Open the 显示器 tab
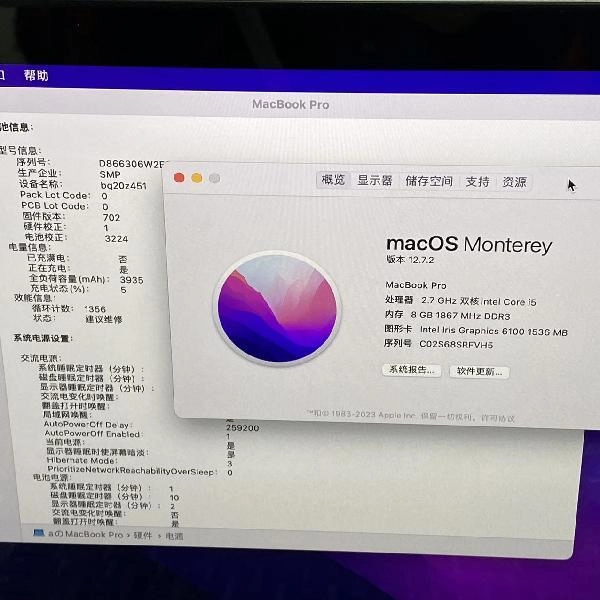This screenshot has height=600, width=600. (x=375, y=180)
